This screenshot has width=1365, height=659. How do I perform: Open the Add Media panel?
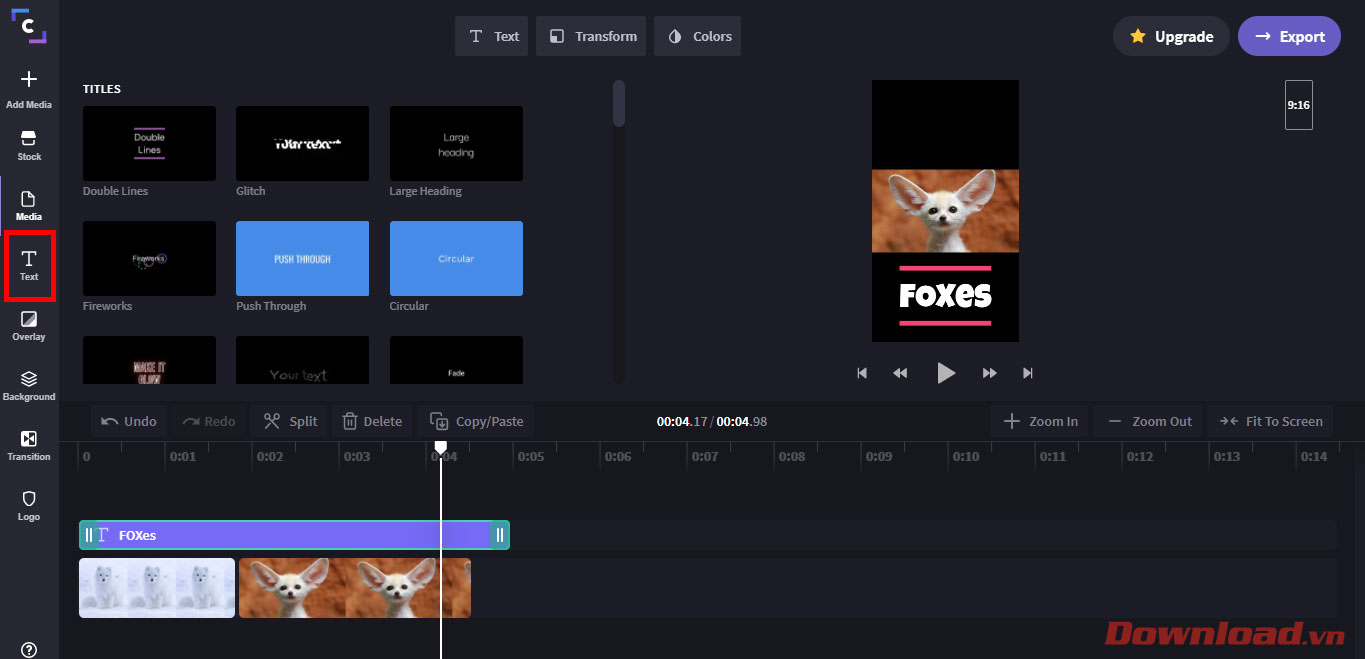[x=29, y=88]
